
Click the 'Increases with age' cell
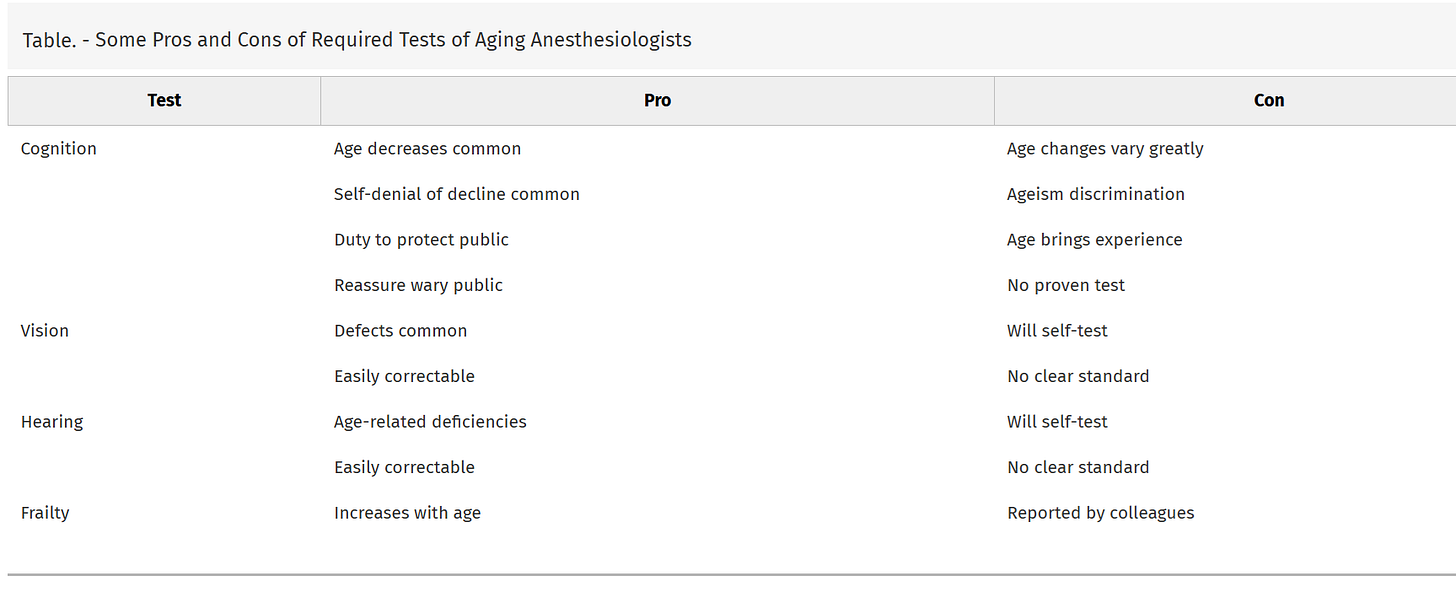pos(407,513)
